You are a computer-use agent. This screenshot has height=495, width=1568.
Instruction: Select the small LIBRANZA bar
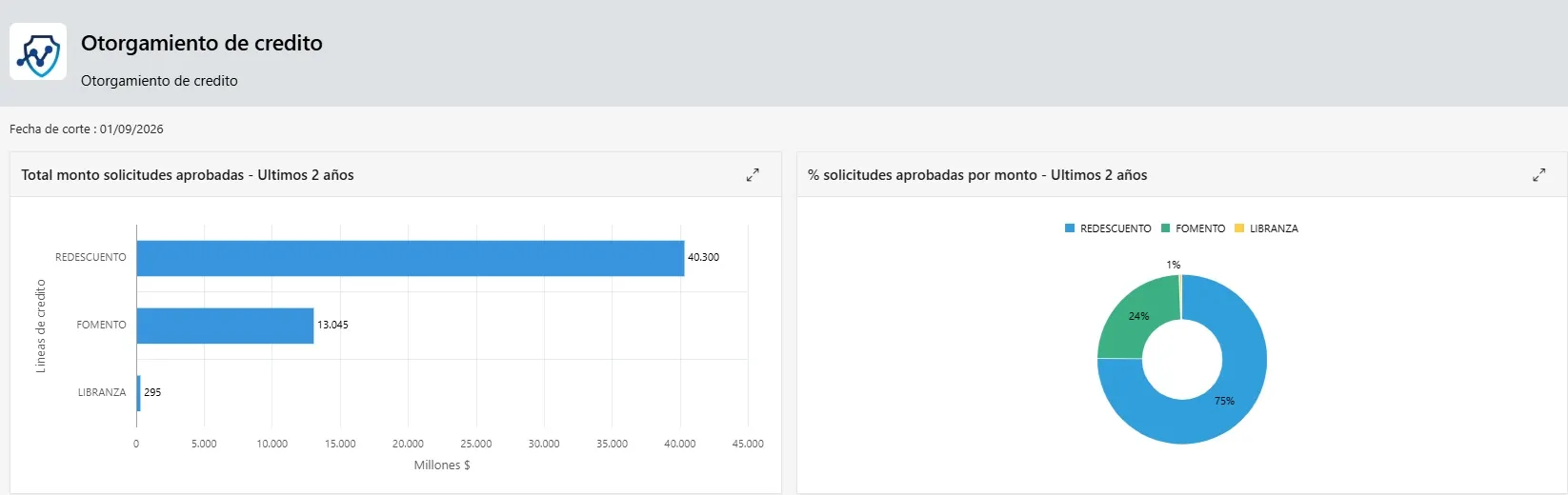click(x=139, y=393)
